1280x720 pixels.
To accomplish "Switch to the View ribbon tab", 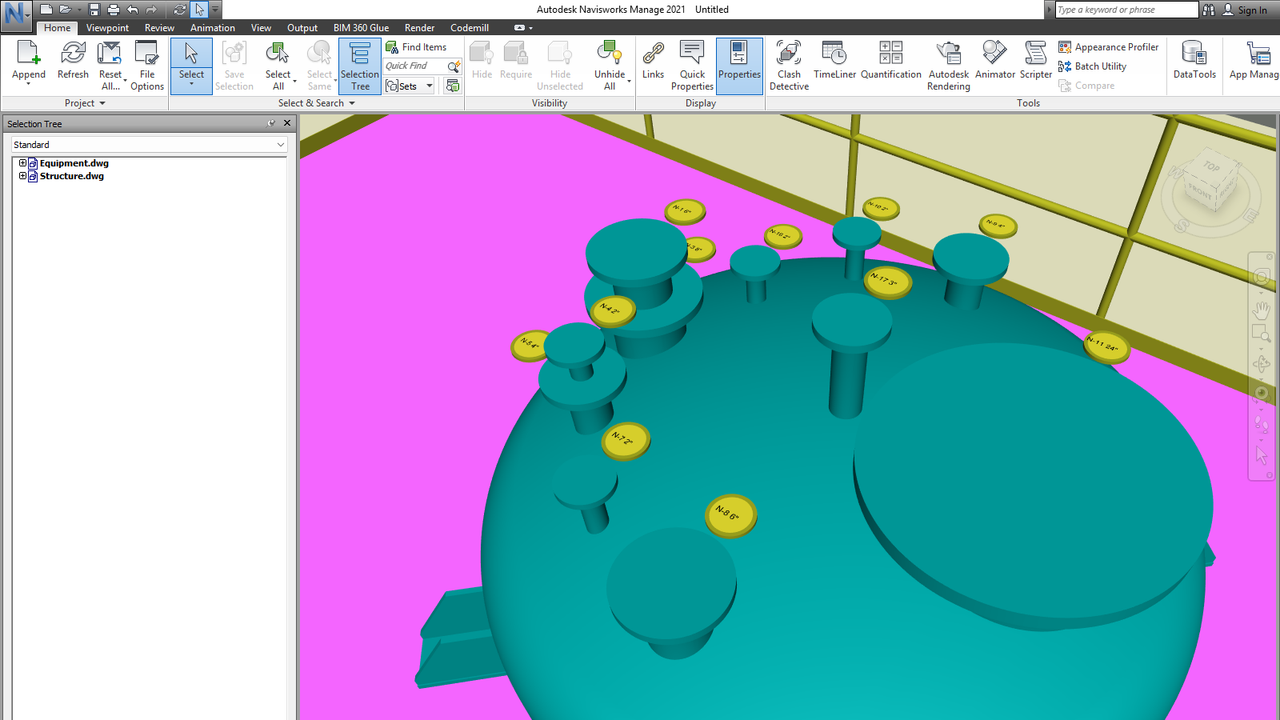I will click(261, 28).
